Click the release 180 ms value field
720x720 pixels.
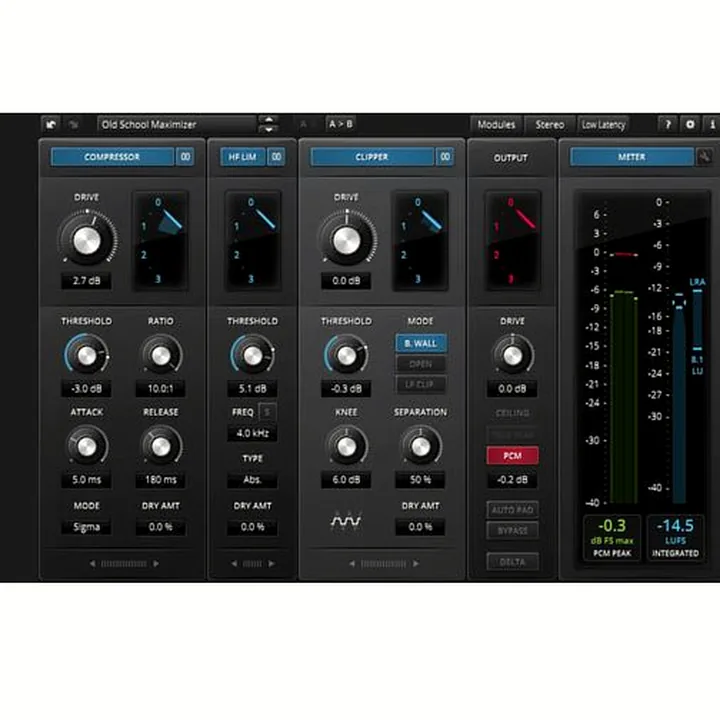click(161, 480)
